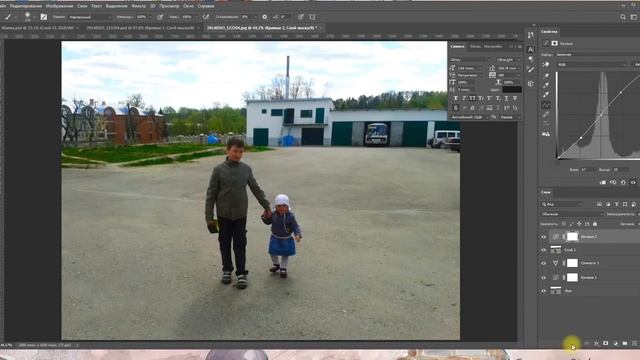Click clip to layer icon in Properties
The width and height of the screenshot is (640, 360).
click(603, 182)
